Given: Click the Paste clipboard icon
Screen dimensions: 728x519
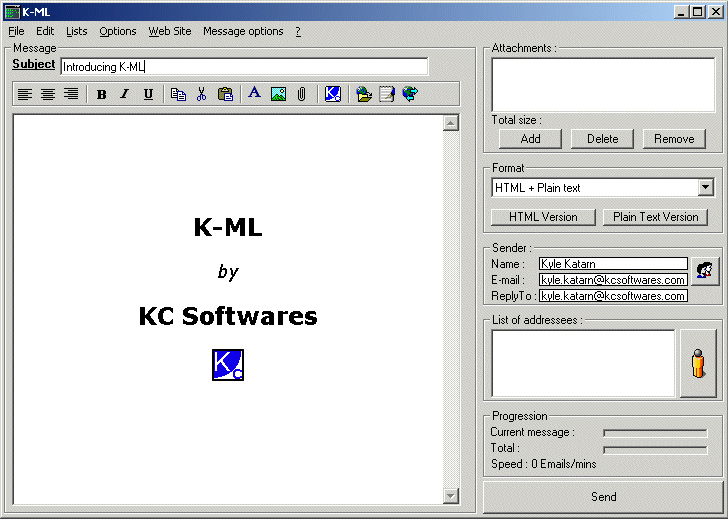Looking at the screenshot, I should [x=225, y=94].
